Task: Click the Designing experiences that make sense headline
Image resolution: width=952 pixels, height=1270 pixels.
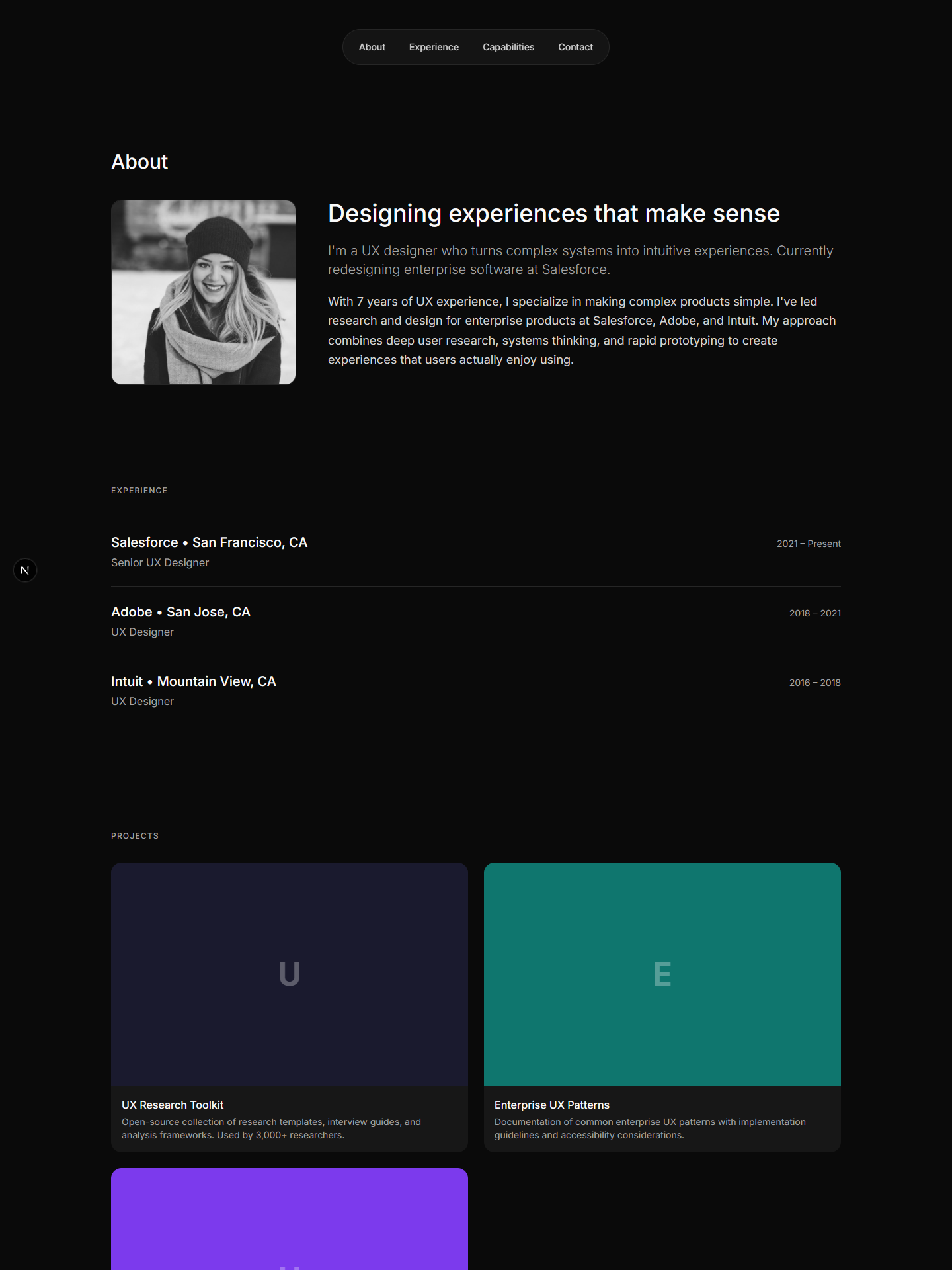Action: pyautogui.click(x=554, y=214)
